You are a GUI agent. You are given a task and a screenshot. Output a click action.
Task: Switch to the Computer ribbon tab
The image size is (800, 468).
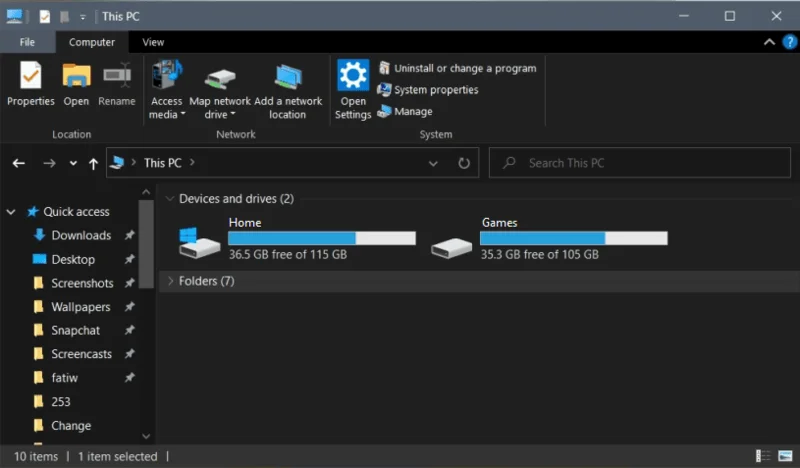click(x=92, y=42)
